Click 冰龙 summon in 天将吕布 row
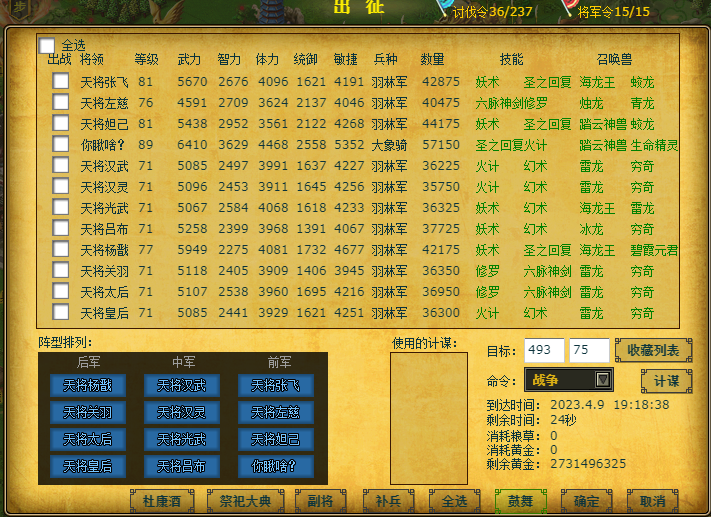 [591, 229]
